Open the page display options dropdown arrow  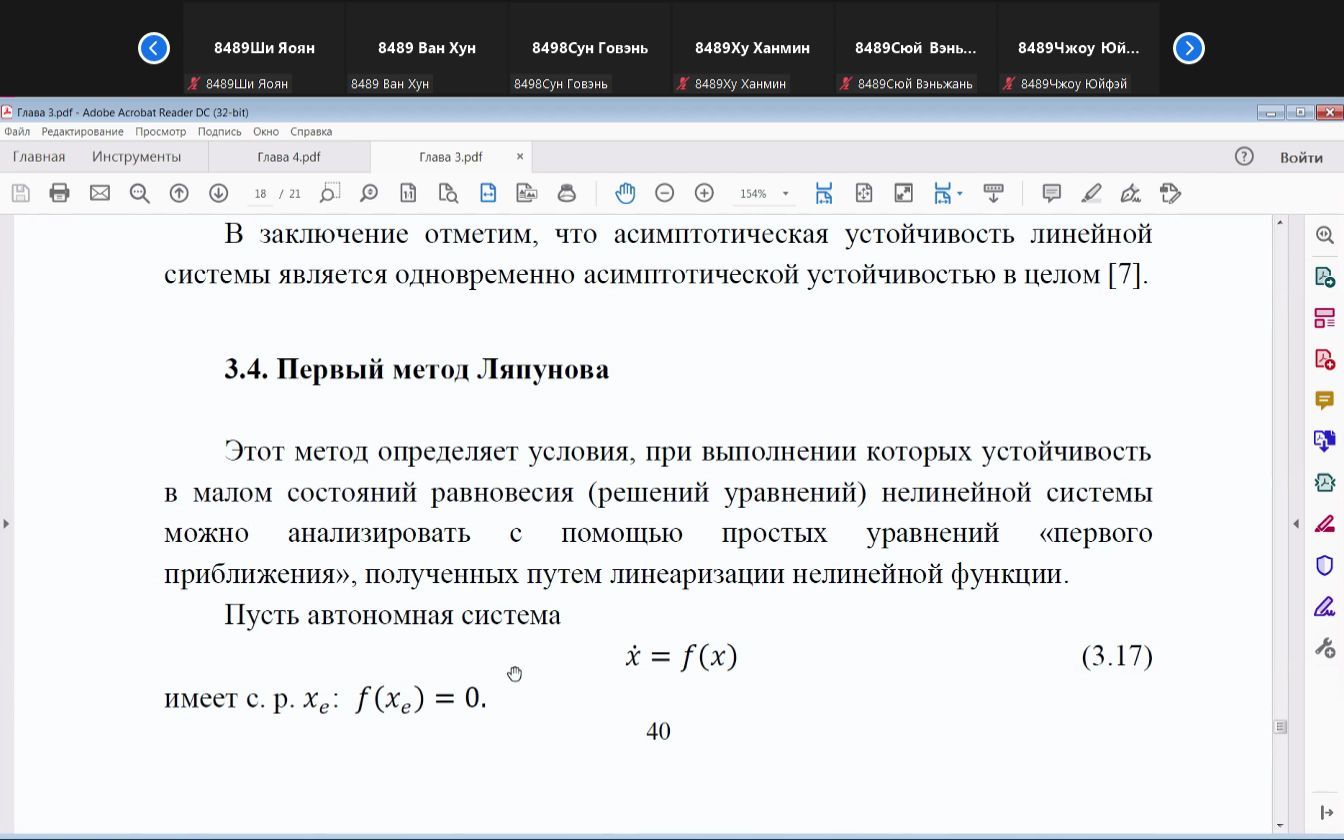coord(958,193)
